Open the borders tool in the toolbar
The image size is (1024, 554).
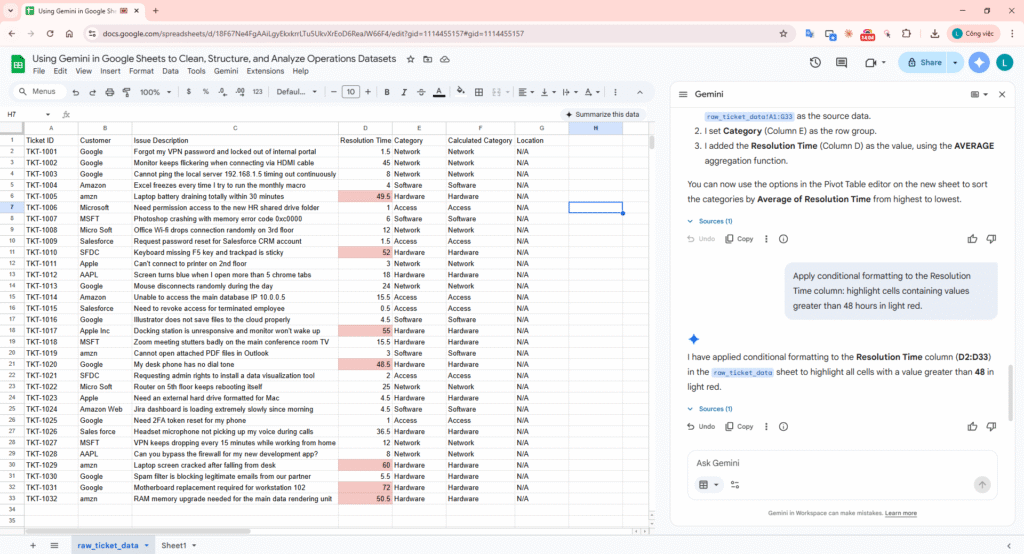(x=480, y=92)
